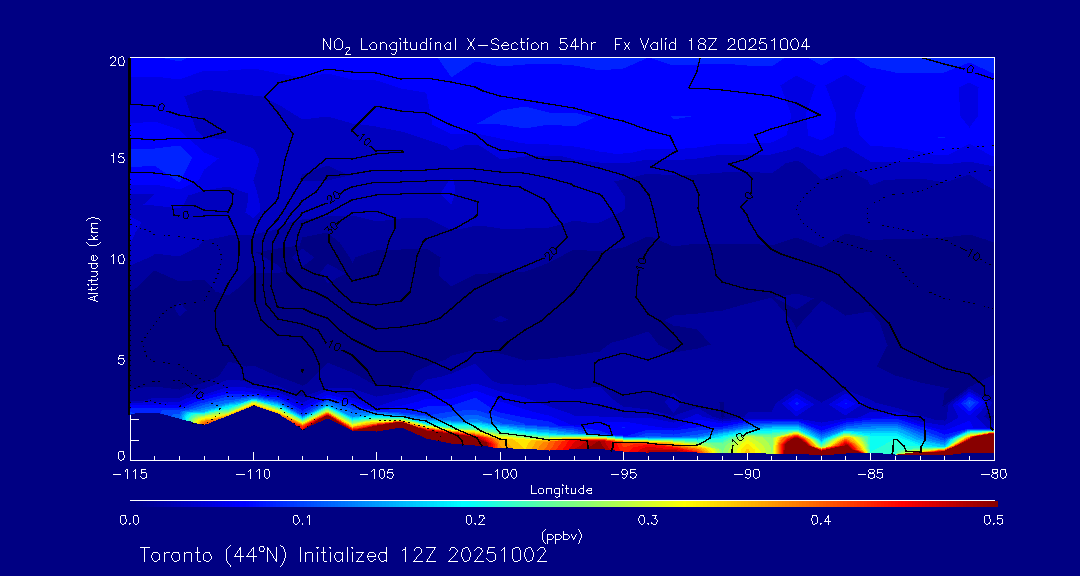Click the longitude tick label '-90'
The image size is (1080, 576).
click(x=747, y=474)
